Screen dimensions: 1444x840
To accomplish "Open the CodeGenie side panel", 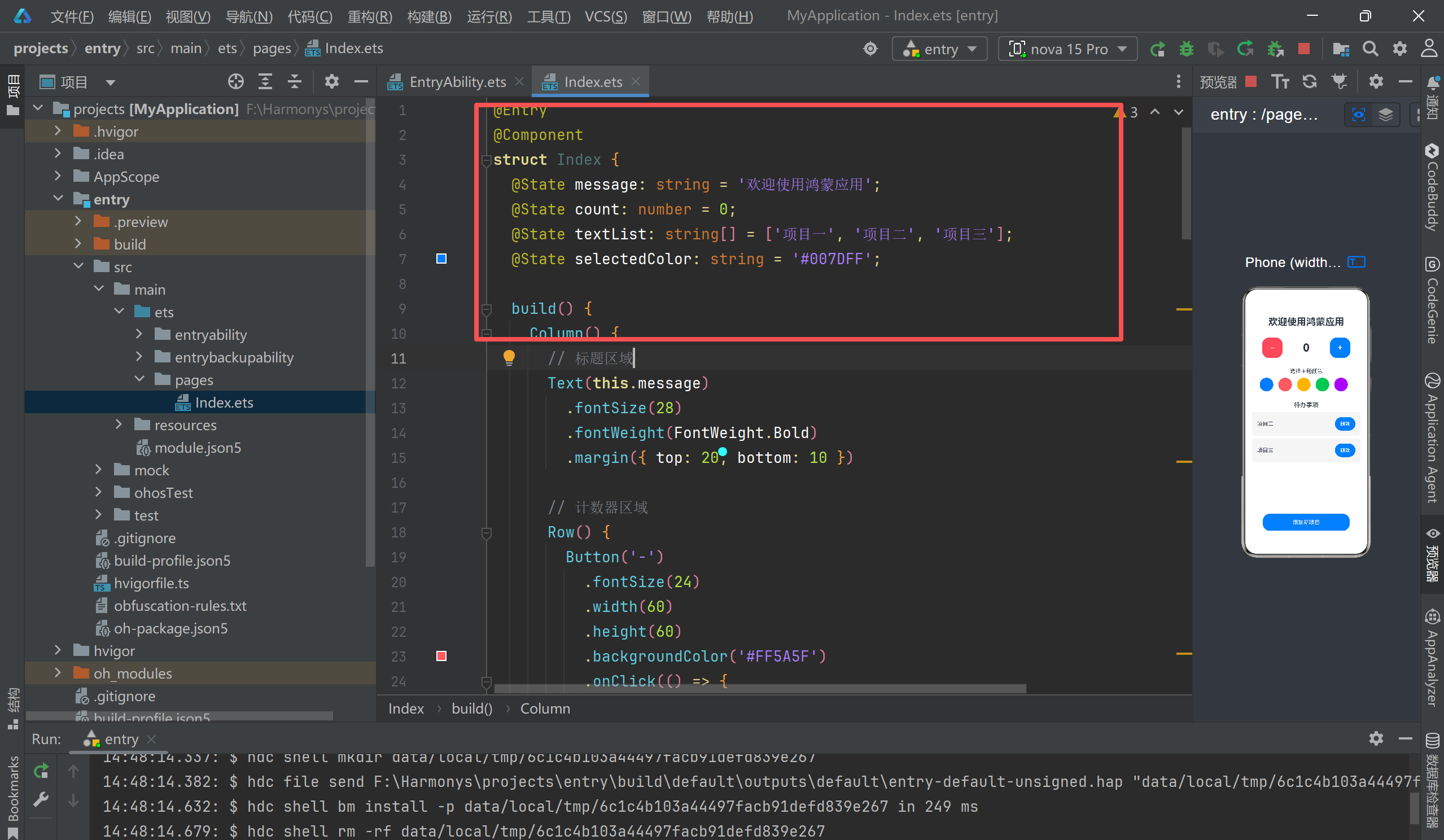I will click(x=1432, y=300).
